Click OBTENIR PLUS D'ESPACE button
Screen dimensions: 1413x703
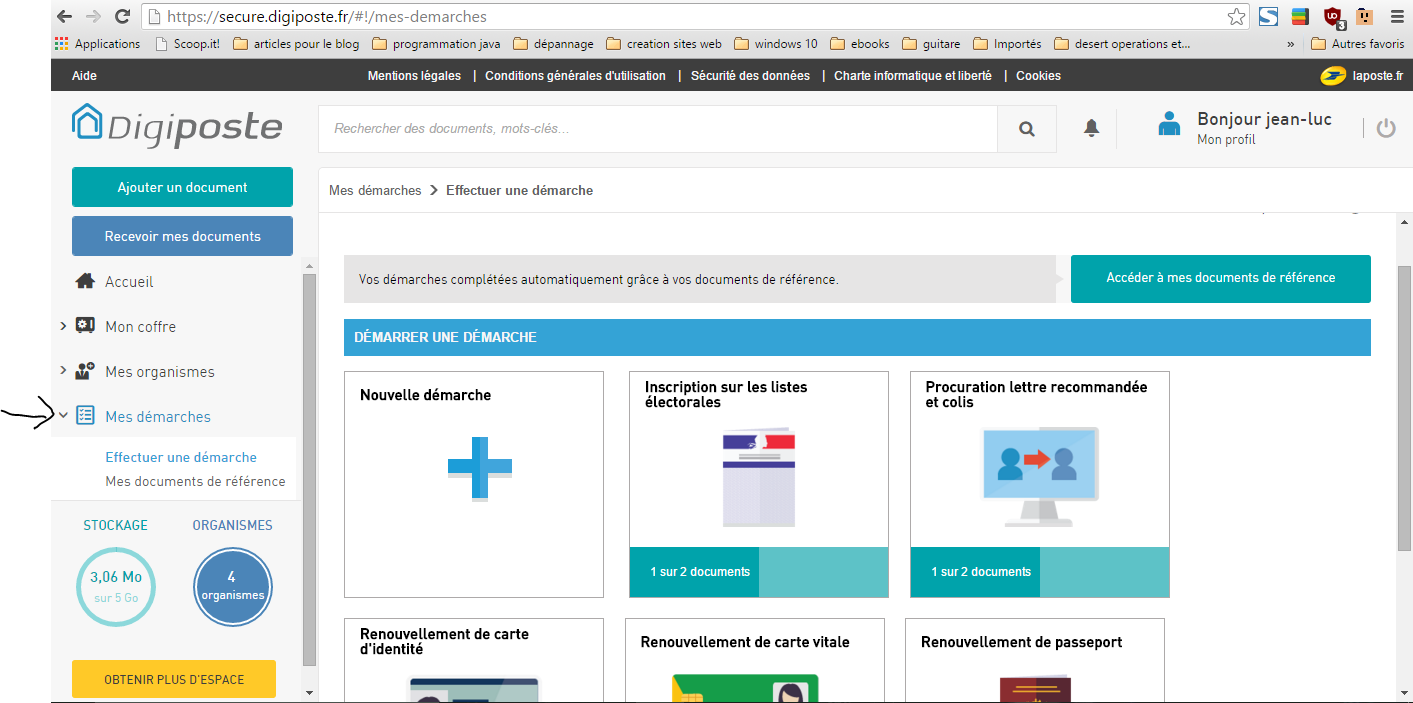click(174, 679)
